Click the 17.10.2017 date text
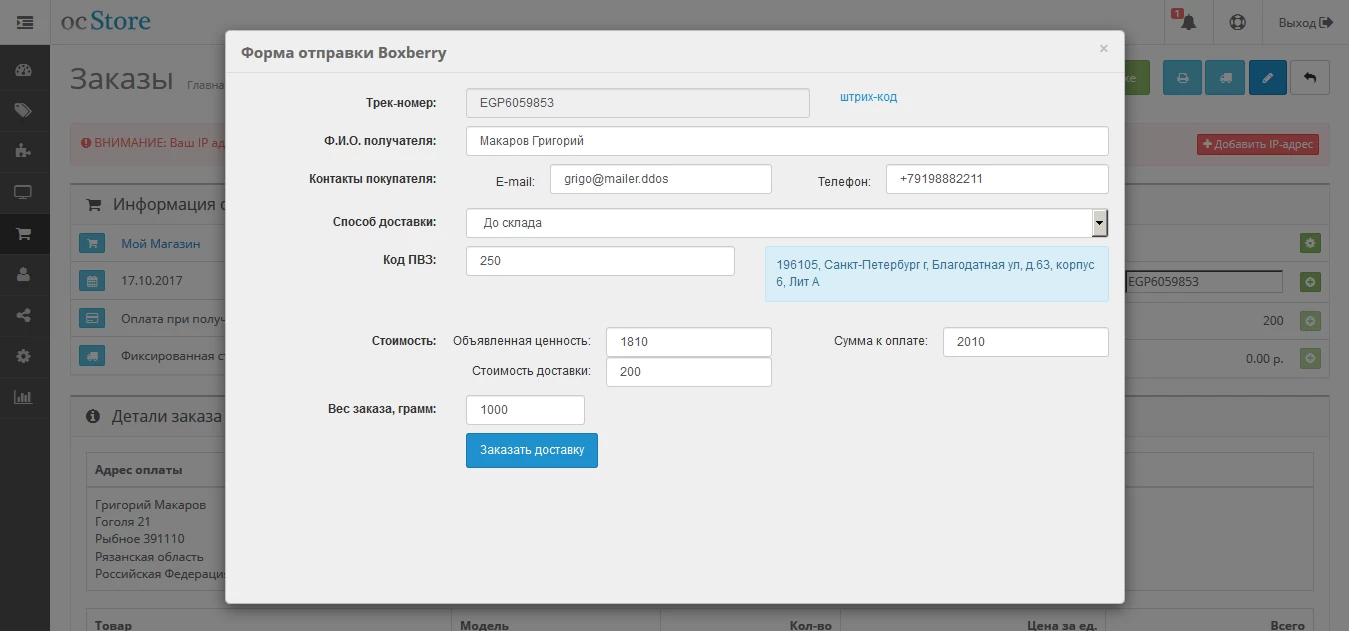Viewport: 1349px width, 631px height. (x=152, y=282)
